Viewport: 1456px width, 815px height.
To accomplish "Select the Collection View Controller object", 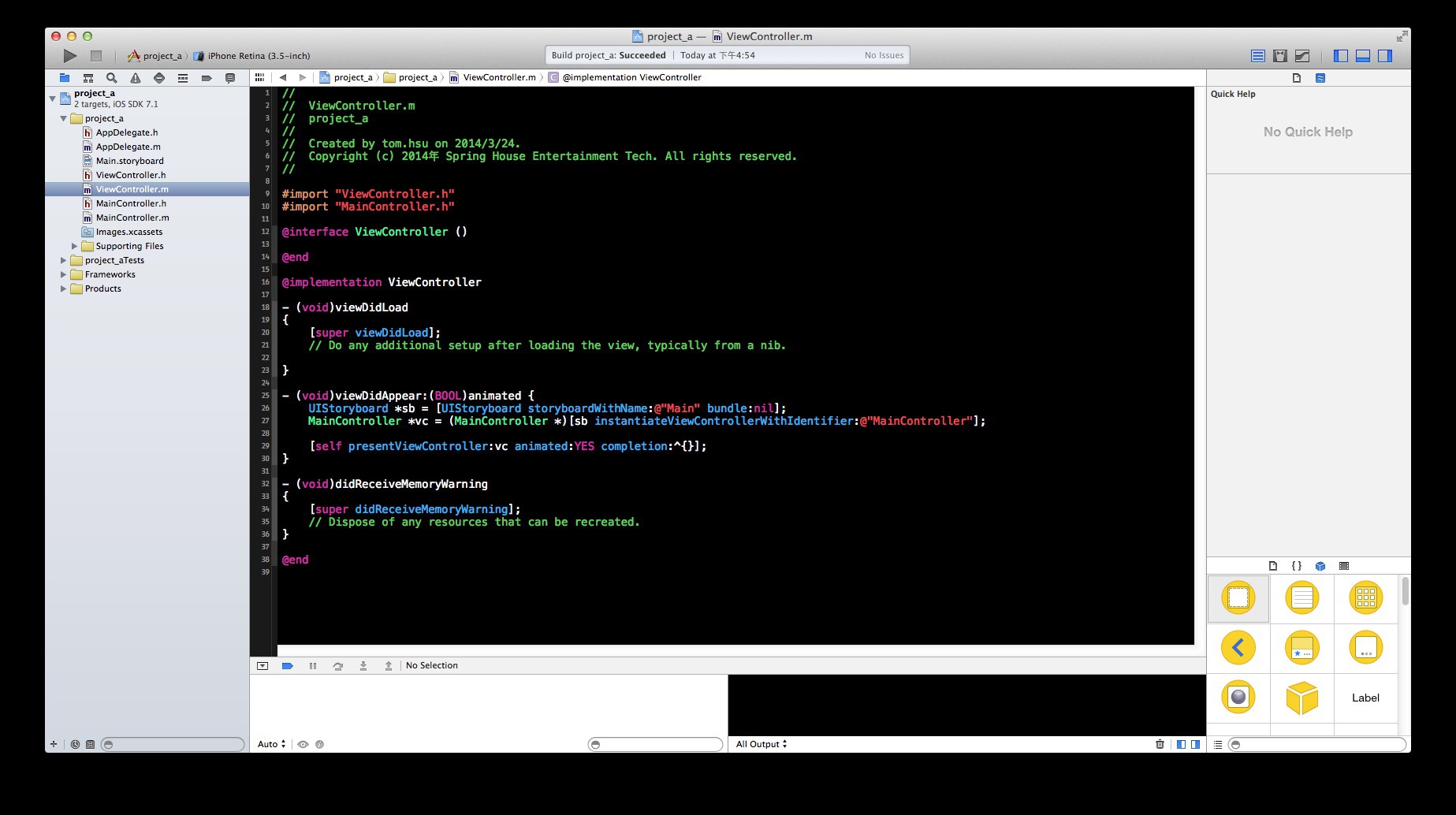I will [1366, 598].
